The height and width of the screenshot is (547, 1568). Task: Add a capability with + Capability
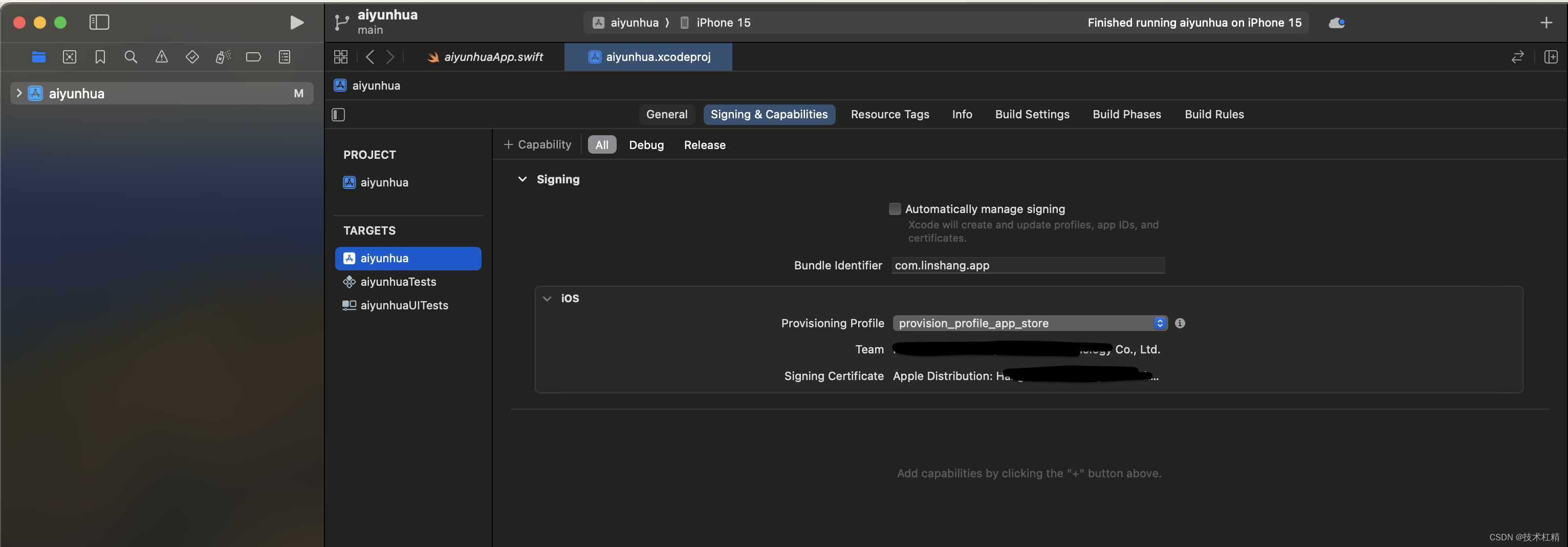537,145
